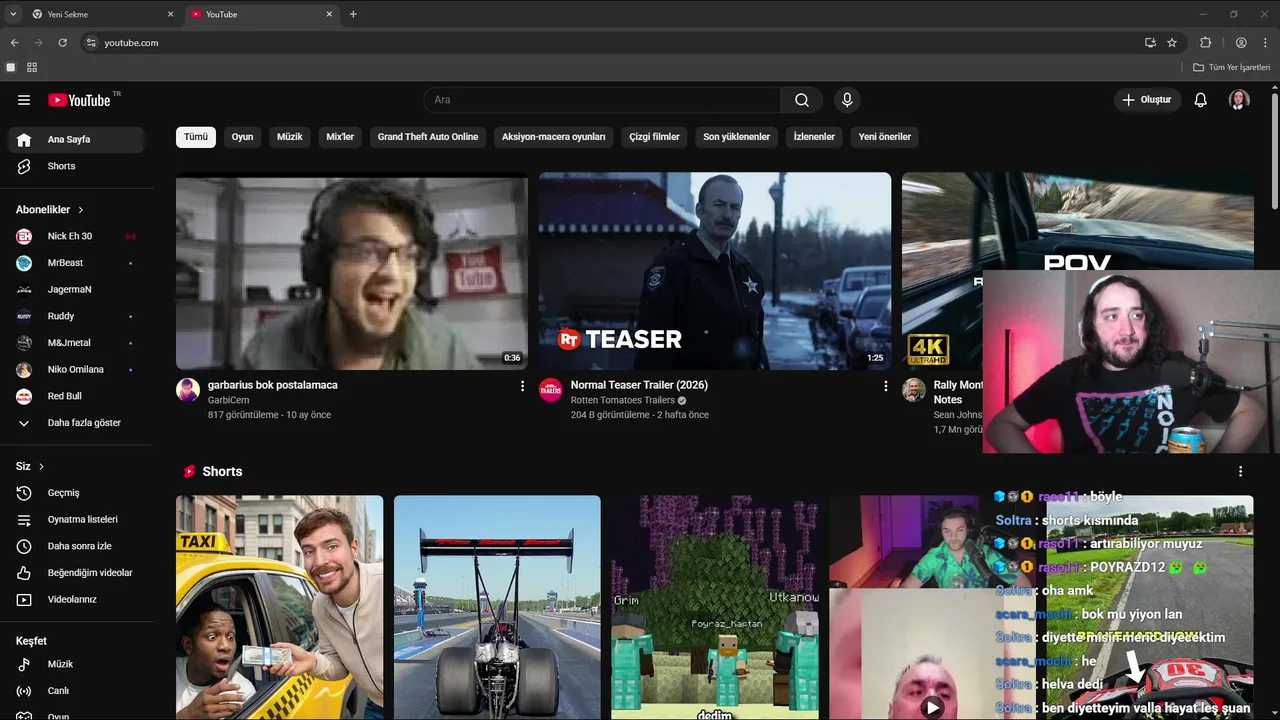
Task: Open Rotten Tomatoes Trailers channel link
Action: [623, 400]
